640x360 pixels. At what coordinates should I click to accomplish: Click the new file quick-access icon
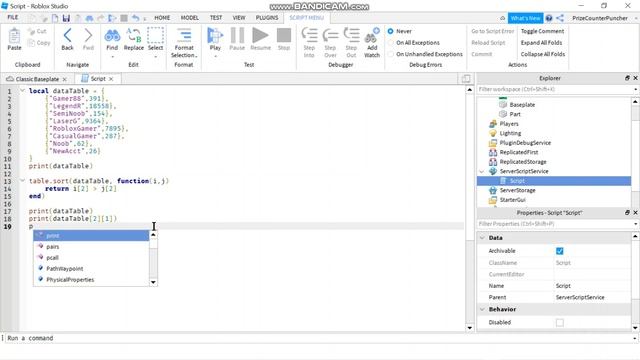click(55, 18)
